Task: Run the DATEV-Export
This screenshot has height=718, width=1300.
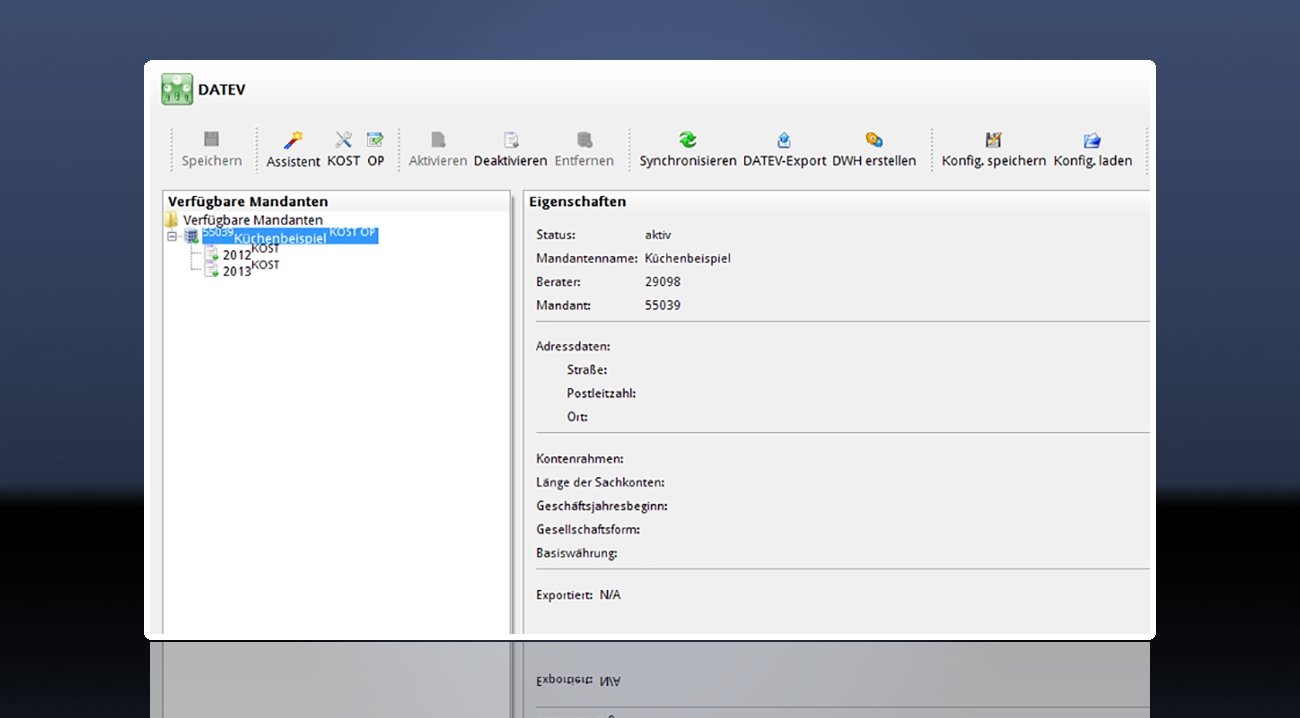Action: pos(784,141)
